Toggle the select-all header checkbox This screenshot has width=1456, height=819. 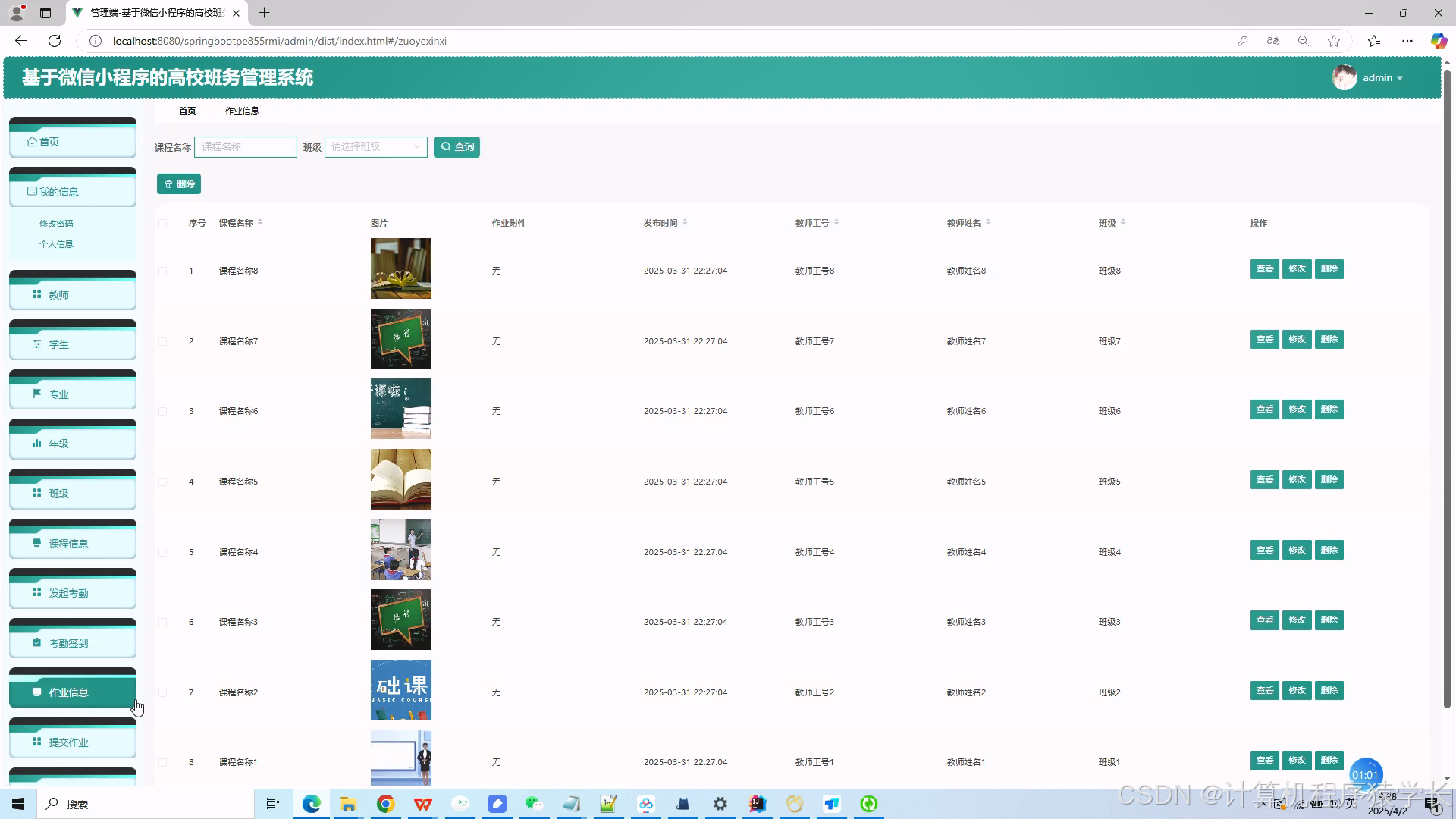pos(163,223)
